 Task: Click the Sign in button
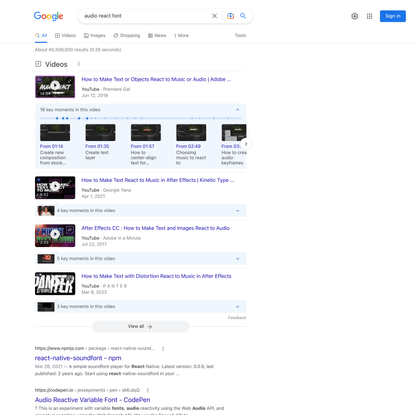(393, 16)
